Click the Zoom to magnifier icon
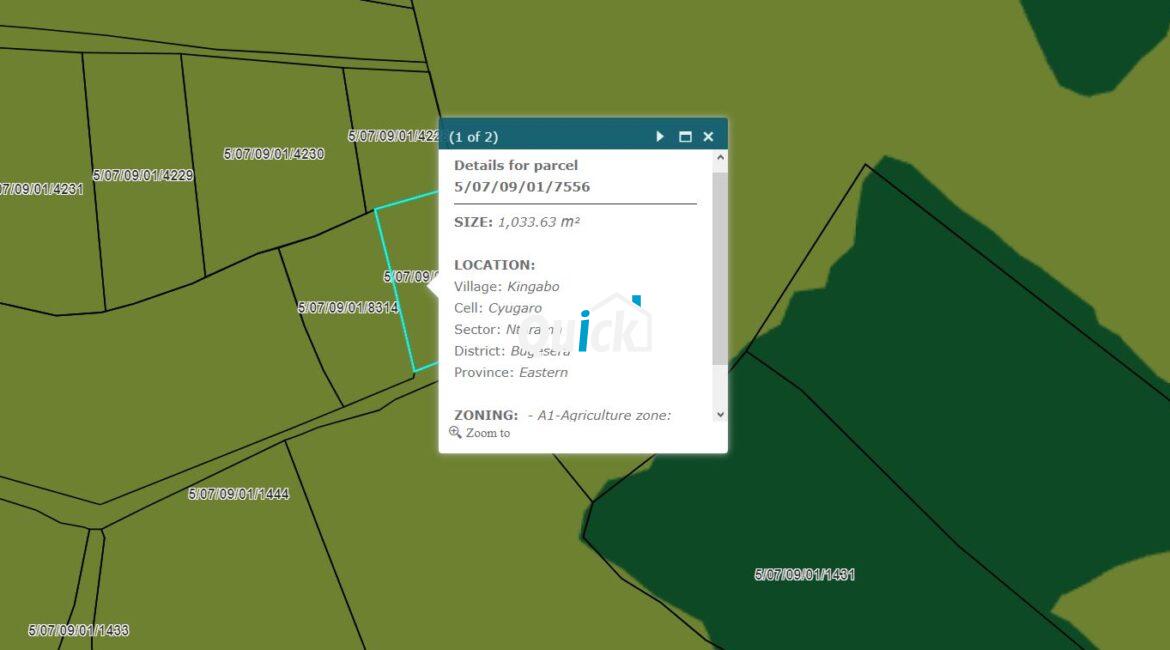This screenshot has width=1170, height=650. [455, 432]
